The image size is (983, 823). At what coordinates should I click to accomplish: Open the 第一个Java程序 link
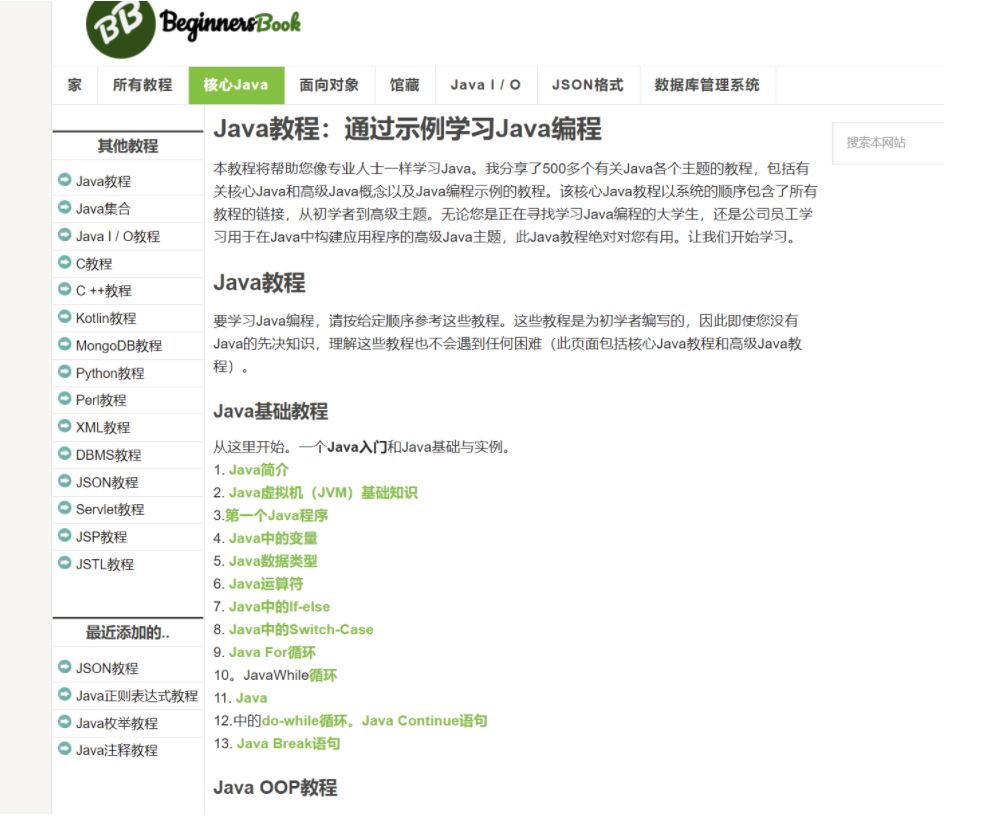coord(276,516)
